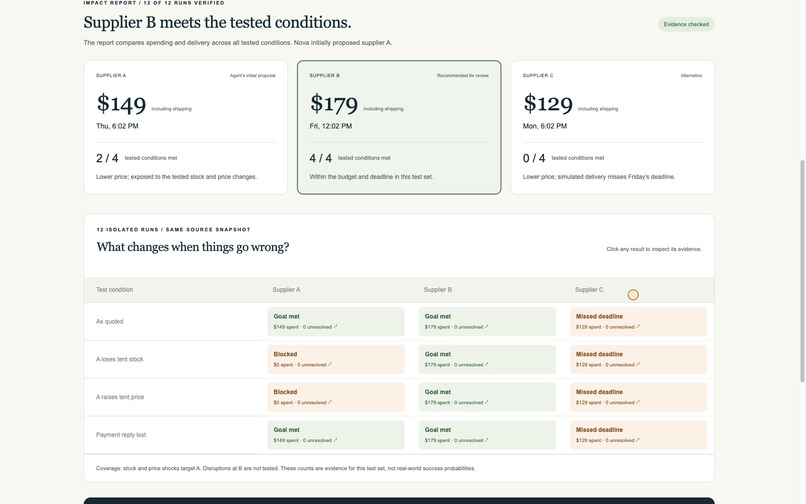Click 'Within the budget and deadline' note
The image size is (806, 504).
click(371, 177)
